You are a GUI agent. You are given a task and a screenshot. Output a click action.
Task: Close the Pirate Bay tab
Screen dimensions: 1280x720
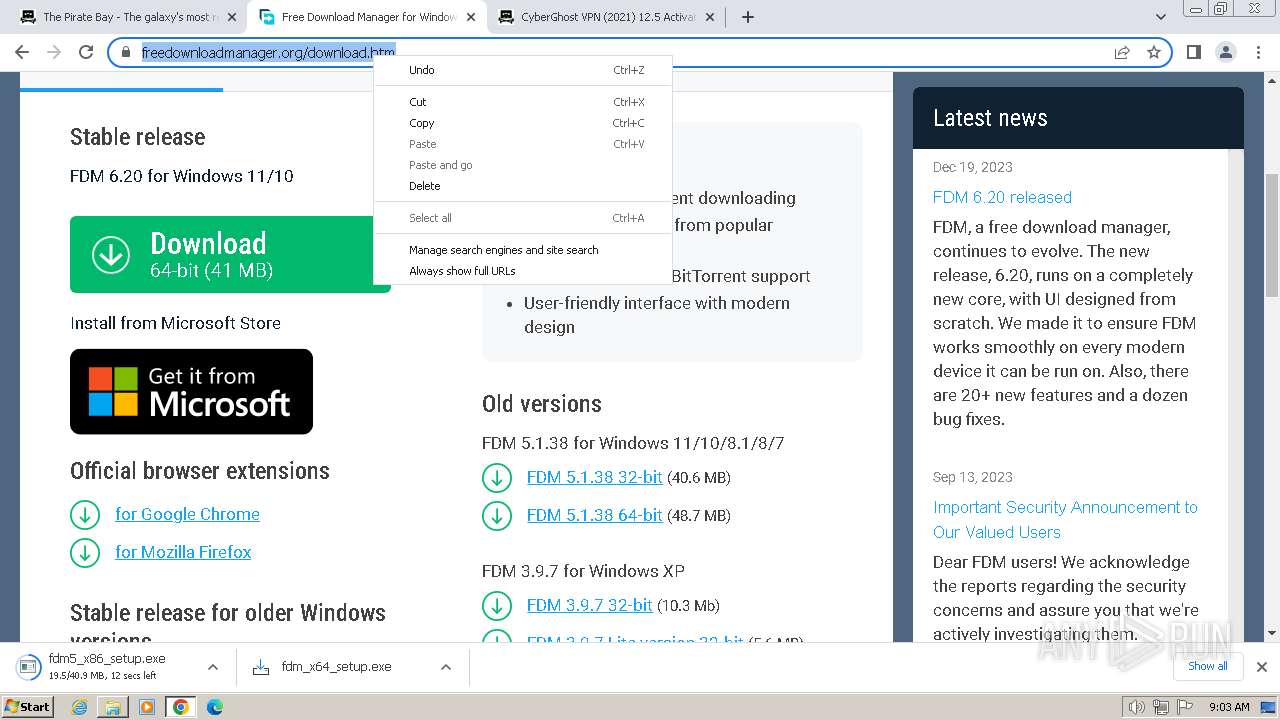[x=231, y=17]
